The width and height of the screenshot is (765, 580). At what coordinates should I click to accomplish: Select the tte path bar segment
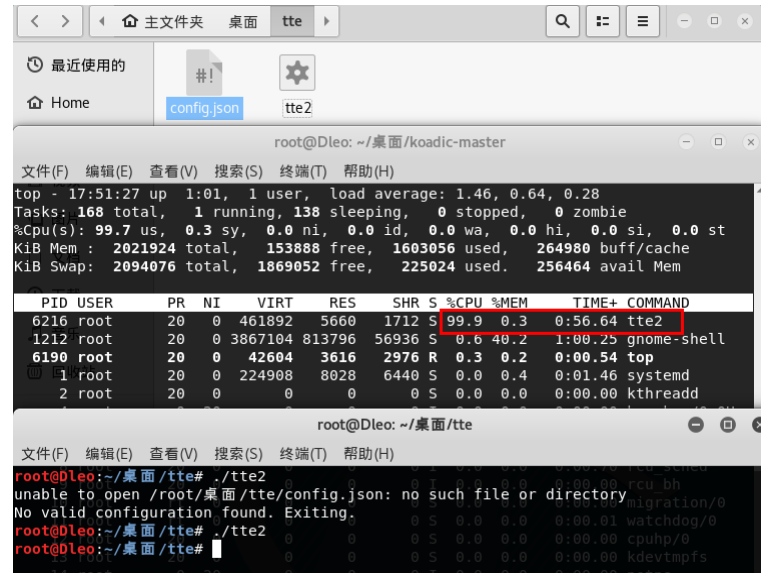(x=292, y=21)
